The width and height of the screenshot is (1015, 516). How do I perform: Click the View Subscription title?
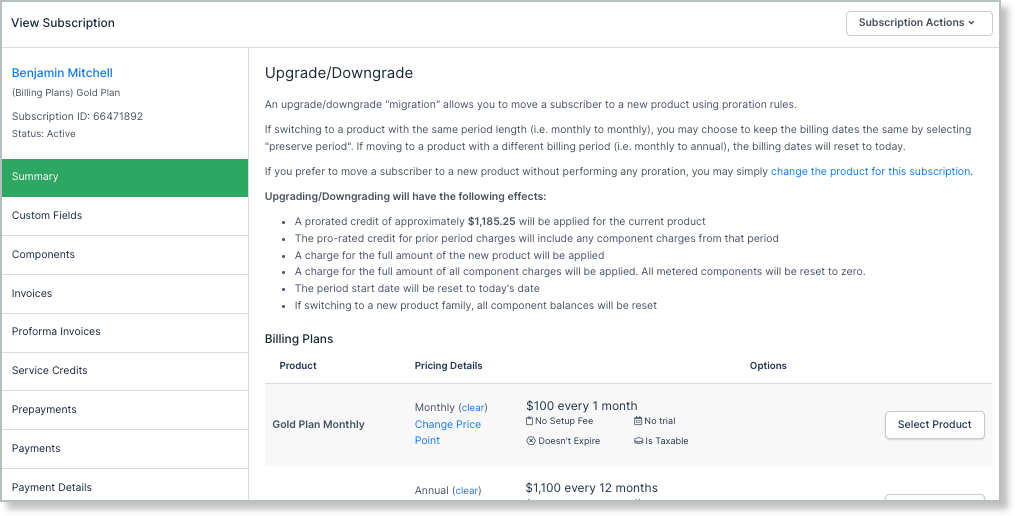point(63,23)
